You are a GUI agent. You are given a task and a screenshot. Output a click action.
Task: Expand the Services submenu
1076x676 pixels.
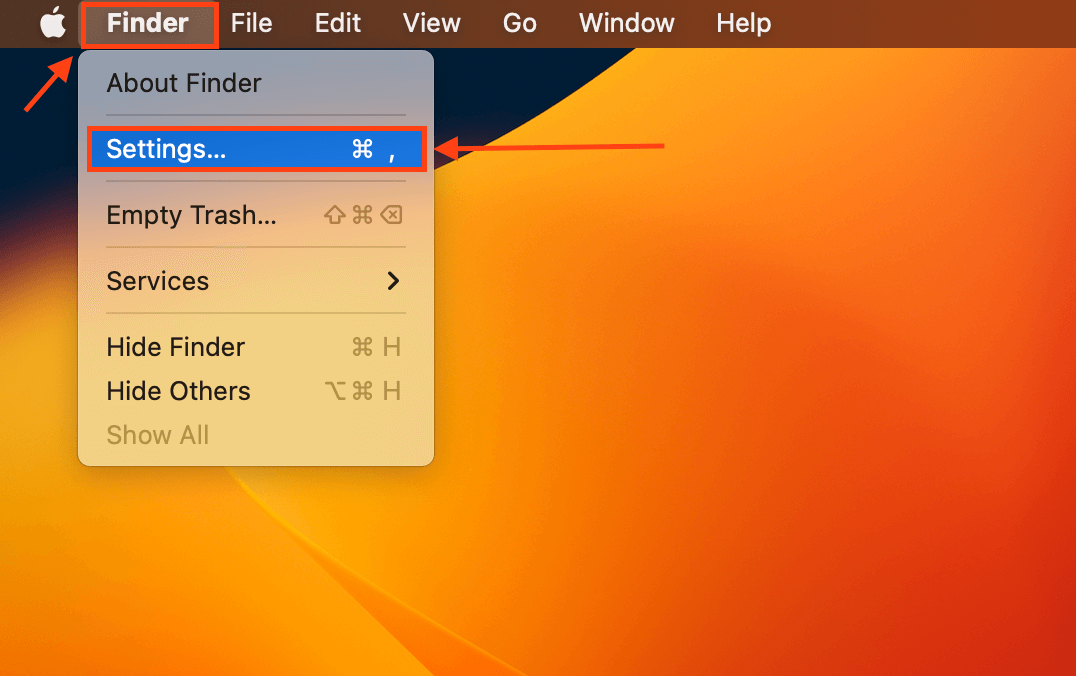(256, 281)
